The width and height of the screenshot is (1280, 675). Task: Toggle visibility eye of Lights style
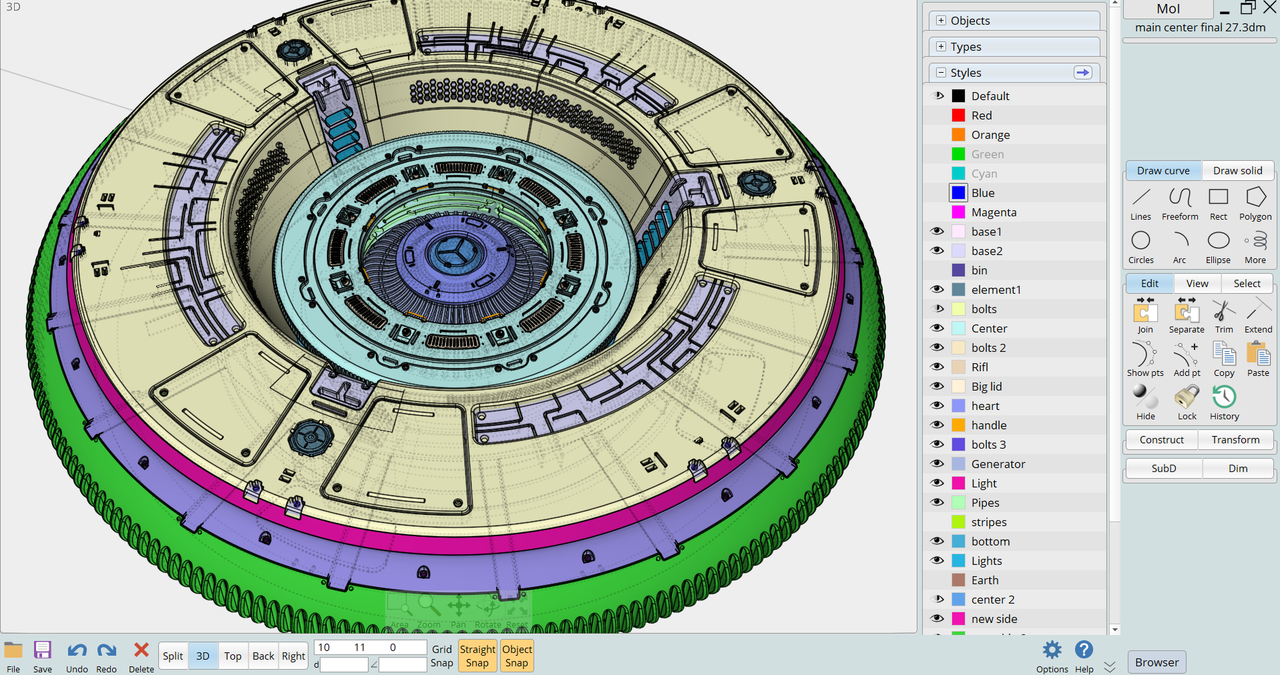(x=938, y=561)
